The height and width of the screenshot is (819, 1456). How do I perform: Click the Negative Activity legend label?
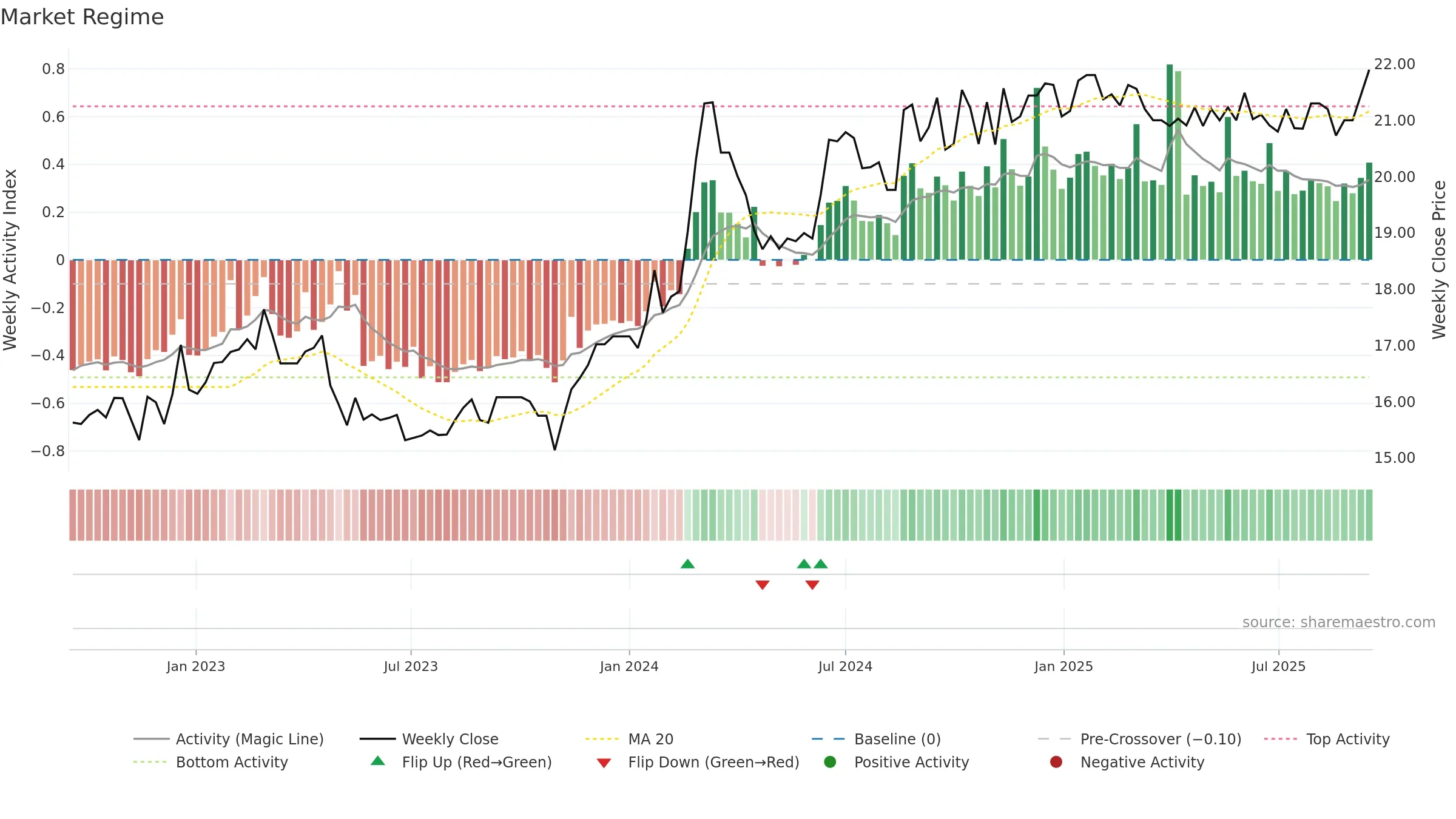(x=1142, y=762)
